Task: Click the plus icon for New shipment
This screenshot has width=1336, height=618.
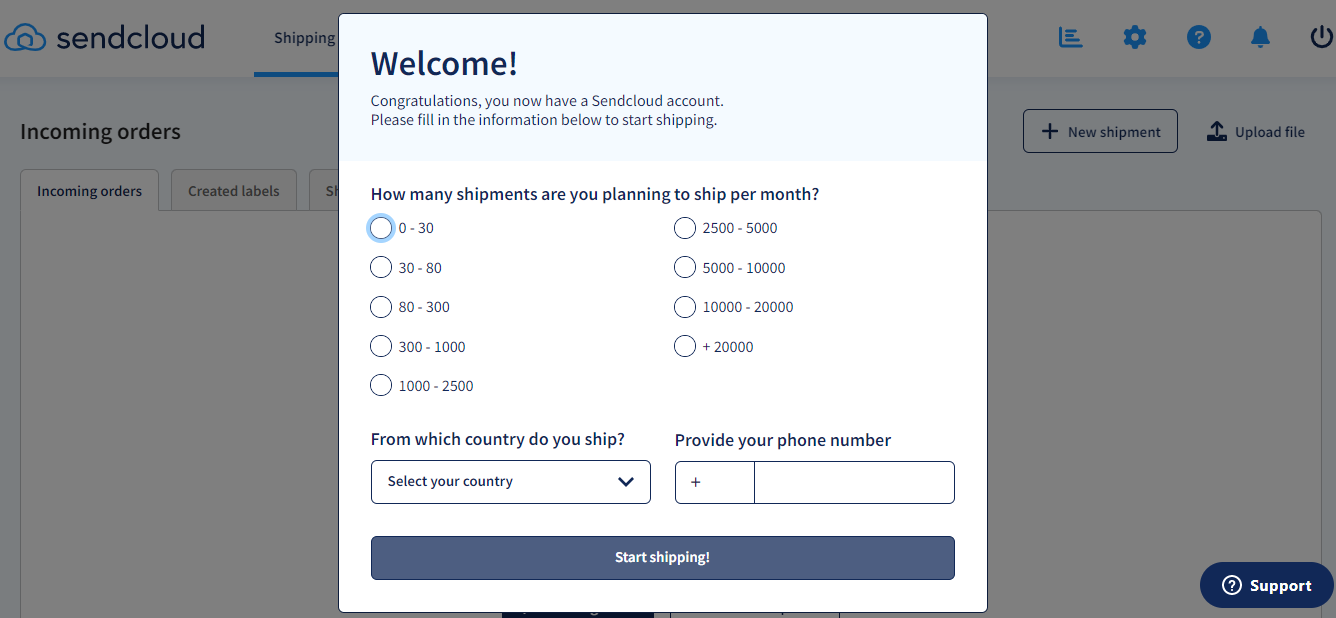Action: [x=1050, y=131]
